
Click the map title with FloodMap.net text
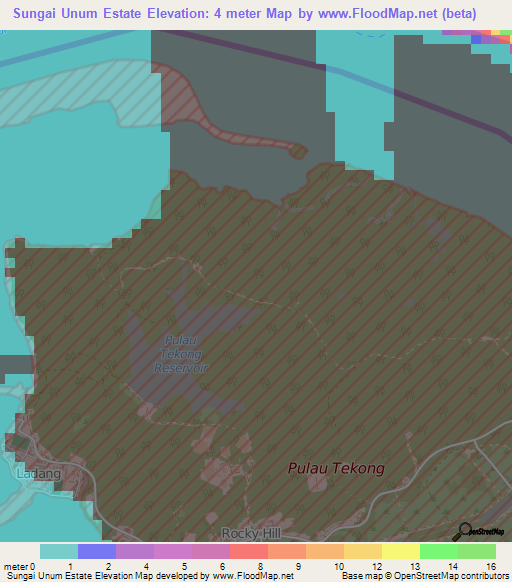(x=245, y=14)
